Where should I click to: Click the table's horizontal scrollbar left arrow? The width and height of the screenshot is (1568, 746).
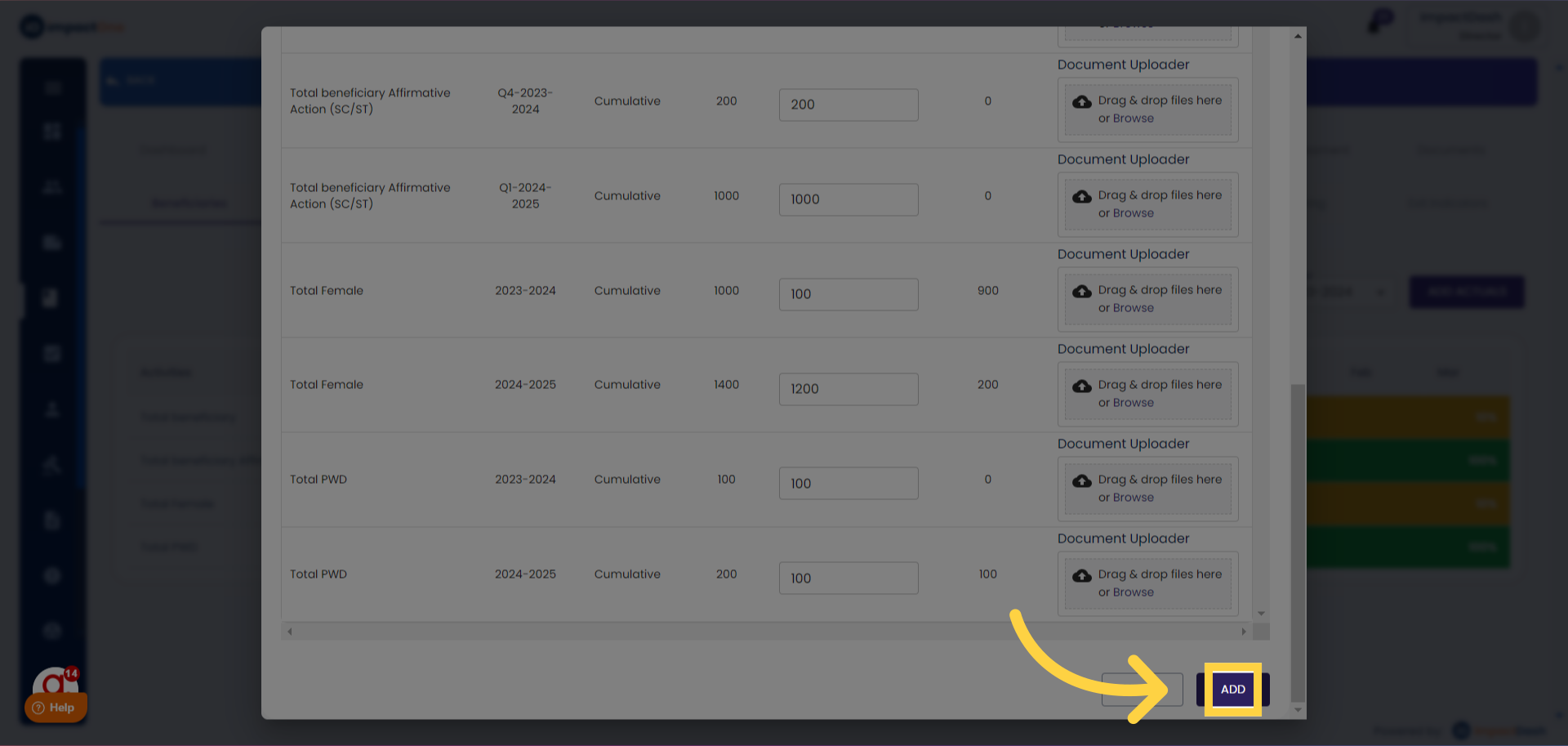coord(290,632)
